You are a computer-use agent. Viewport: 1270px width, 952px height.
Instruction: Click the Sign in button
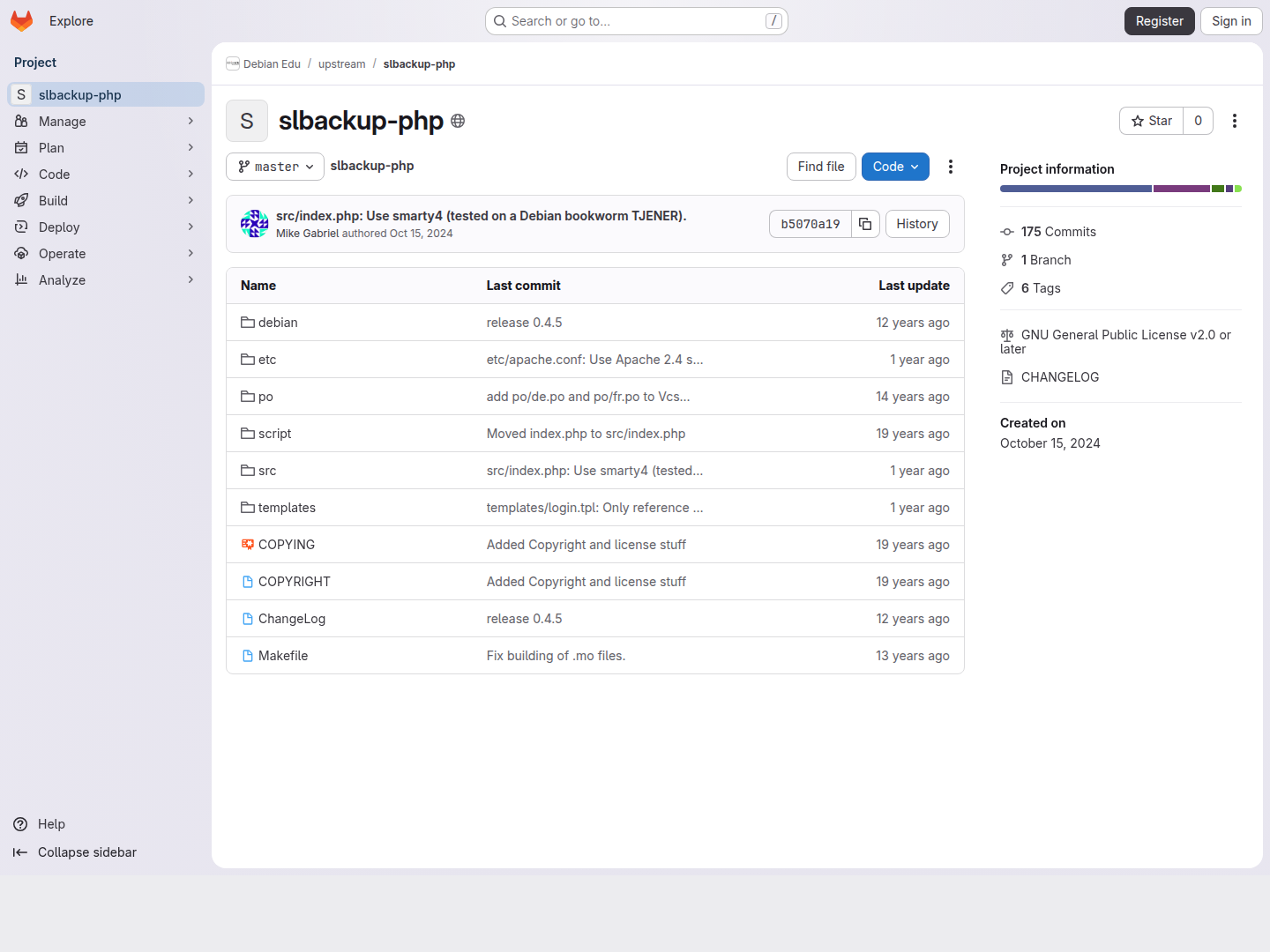pyautogui.click(x=1231, y=21)
